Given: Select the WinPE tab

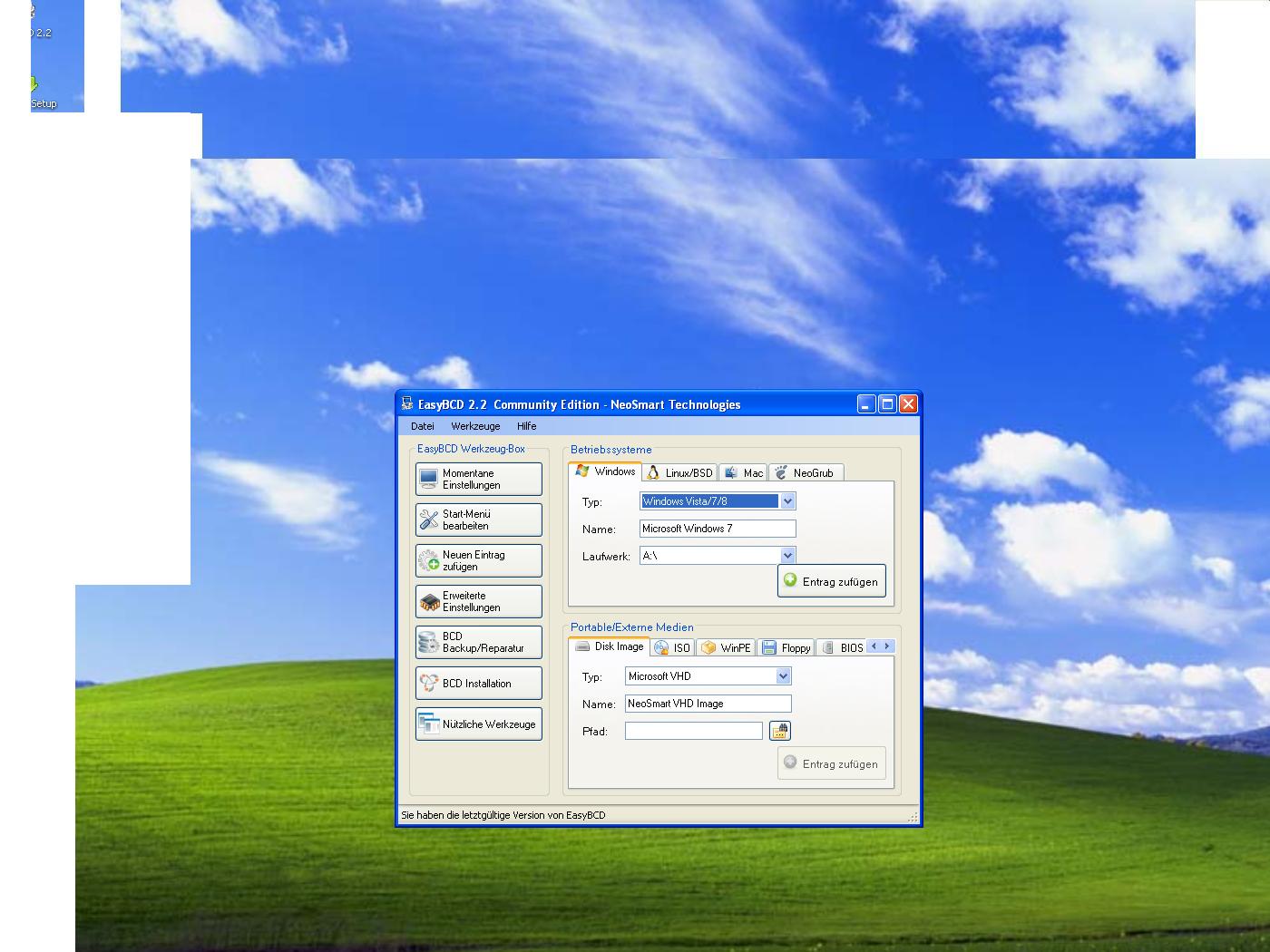Looking at the screenshot, I should point(726,647).
